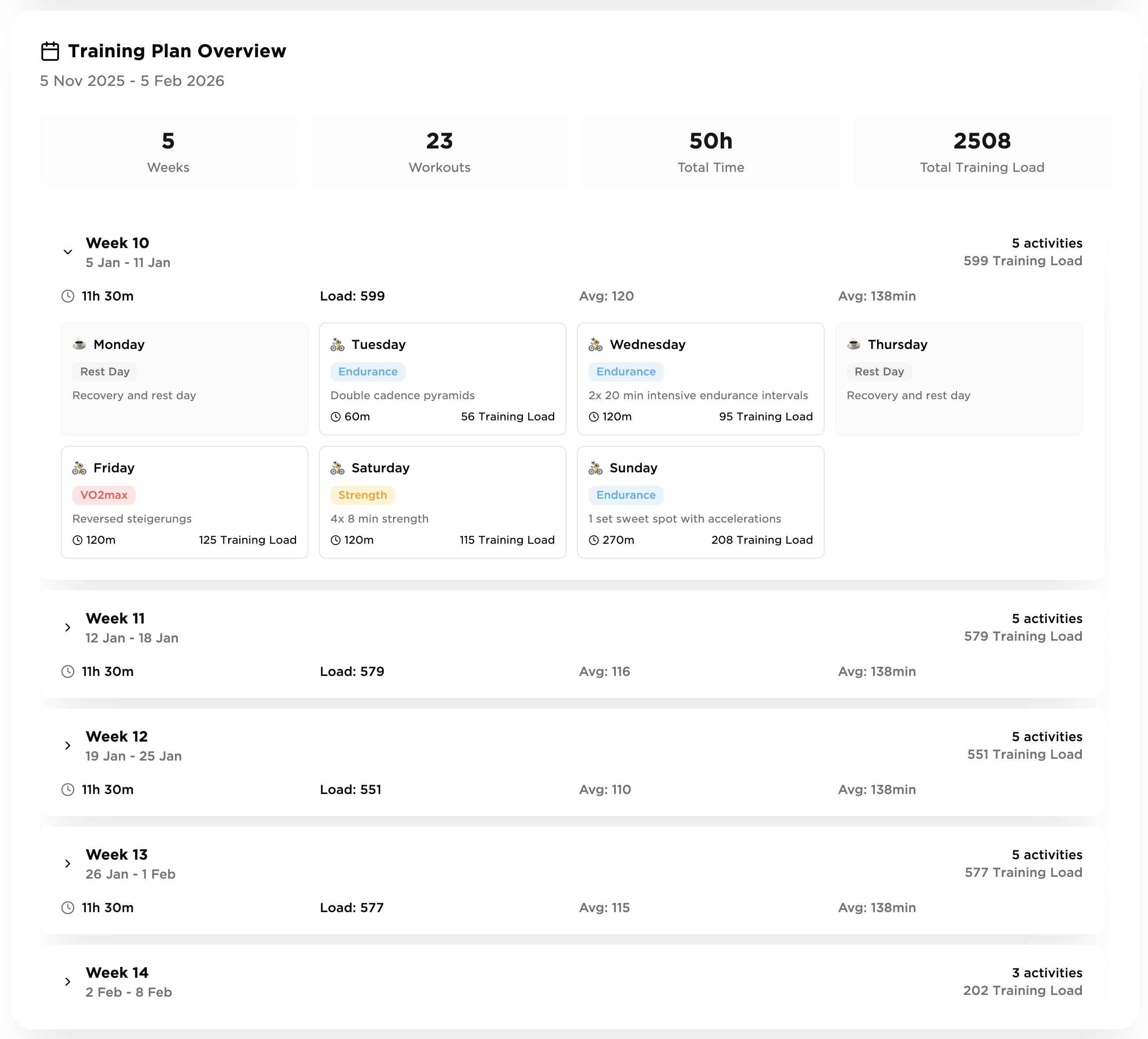
Task: Collapse the Week 10 section
Action: (68, 252)
